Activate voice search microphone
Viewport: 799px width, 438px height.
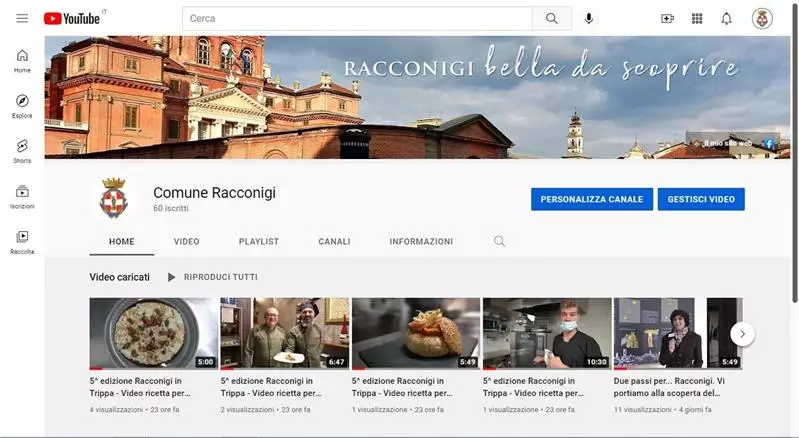click(589, 18)
